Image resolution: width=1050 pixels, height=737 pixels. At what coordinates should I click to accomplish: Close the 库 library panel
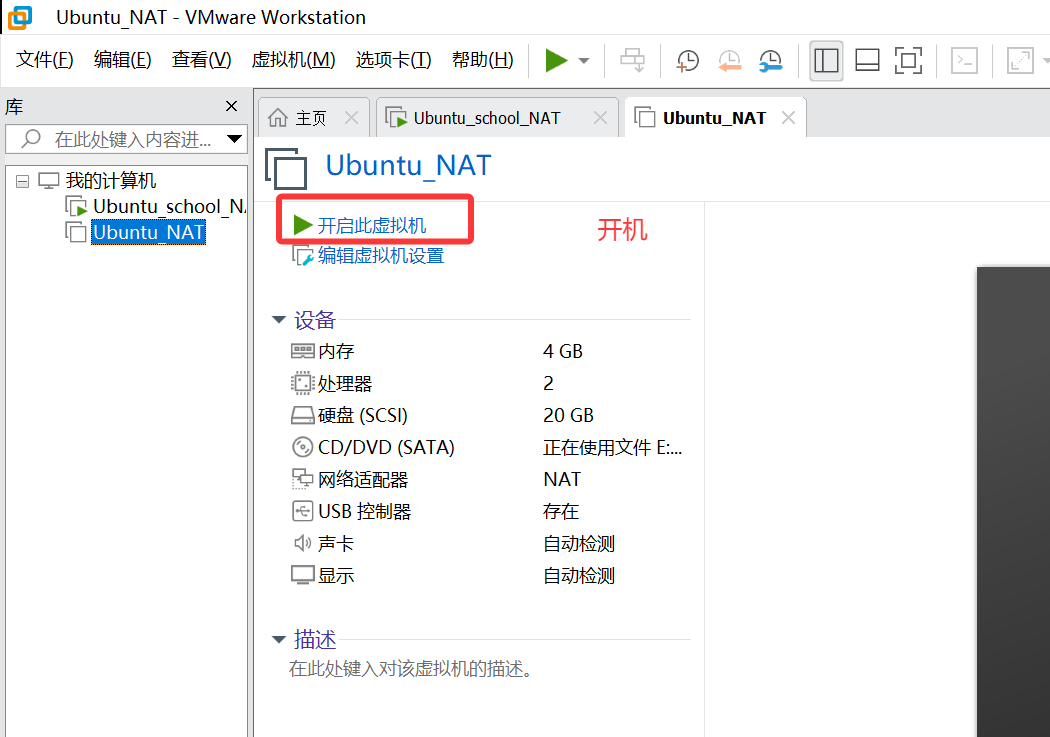[232, 106]
